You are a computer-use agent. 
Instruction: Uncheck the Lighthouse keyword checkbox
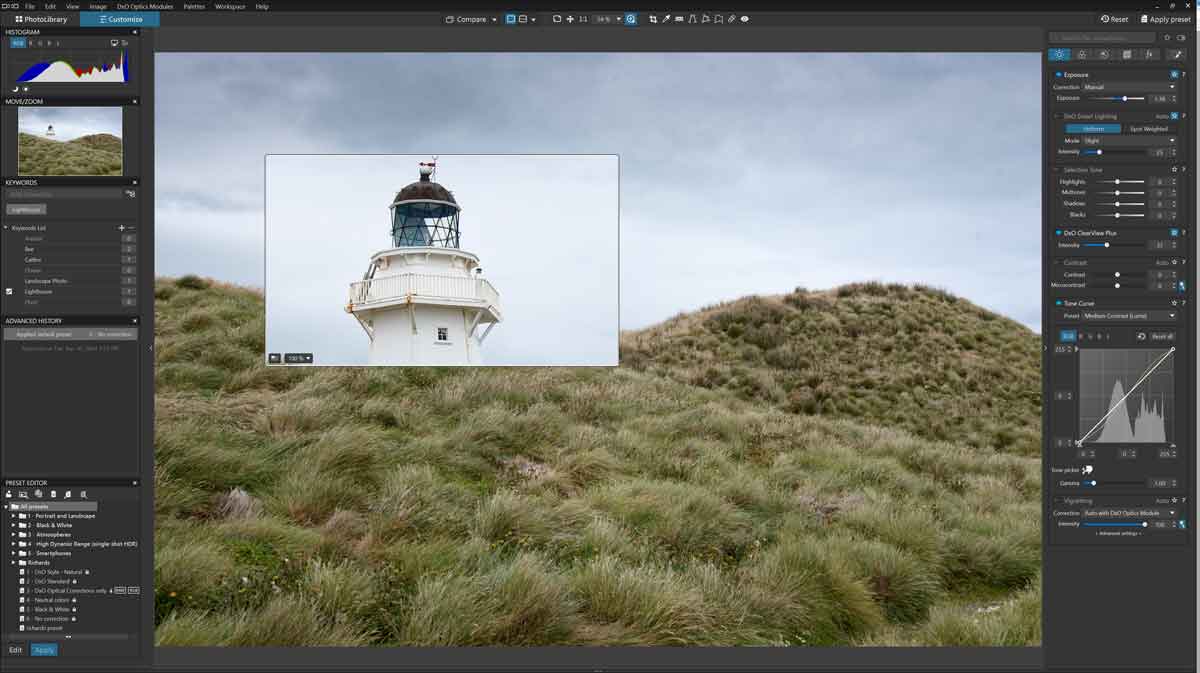click(9, 292)
